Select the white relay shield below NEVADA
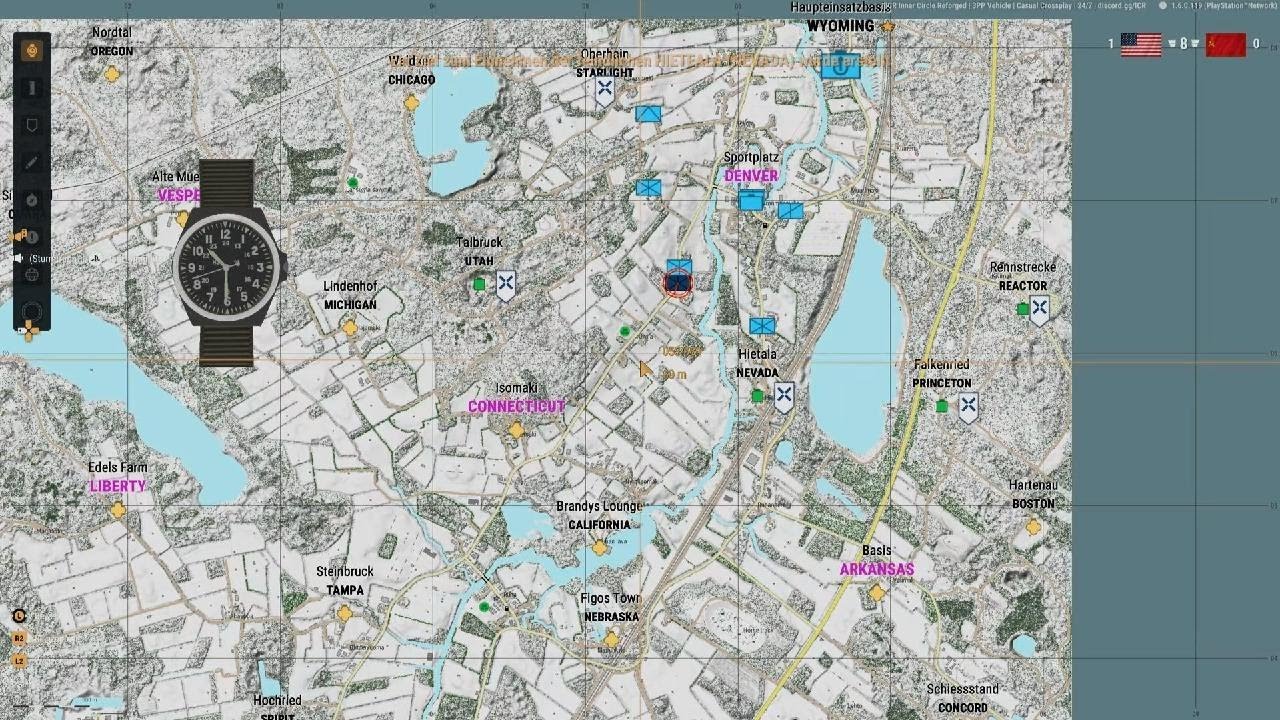Viewport: 1280px width, 720px height. click(784, 398)
